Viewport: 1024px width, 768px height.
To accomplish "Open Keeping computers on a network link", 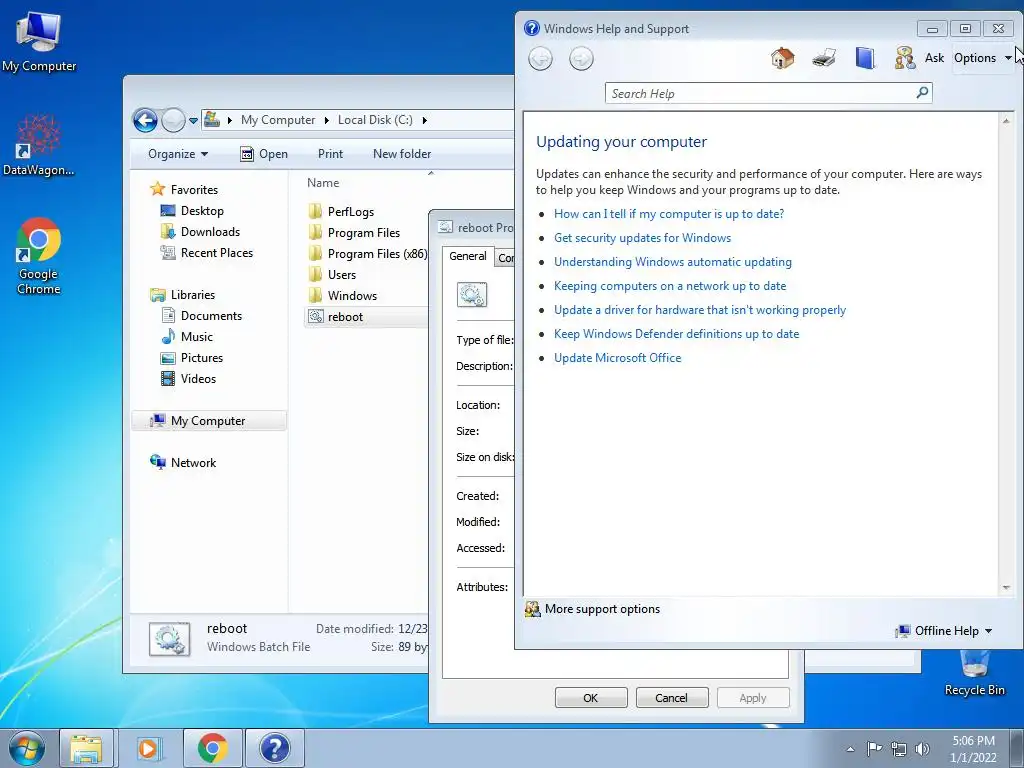I will coord(670,285).
